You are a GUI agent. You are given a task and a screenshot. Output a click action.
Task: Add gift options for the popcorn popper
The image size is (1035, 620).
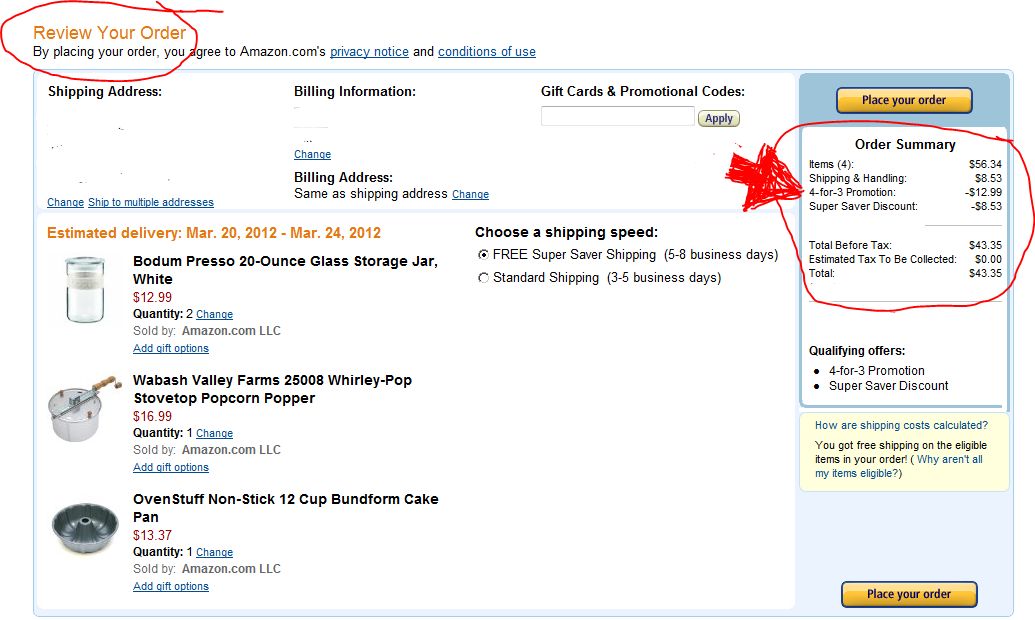tap(171, 468)
